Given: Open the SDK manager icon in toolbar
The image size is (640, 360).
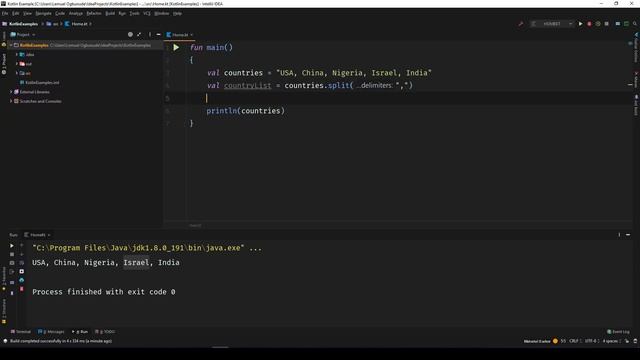Looking at the screenshot, I should pos(626,24).
